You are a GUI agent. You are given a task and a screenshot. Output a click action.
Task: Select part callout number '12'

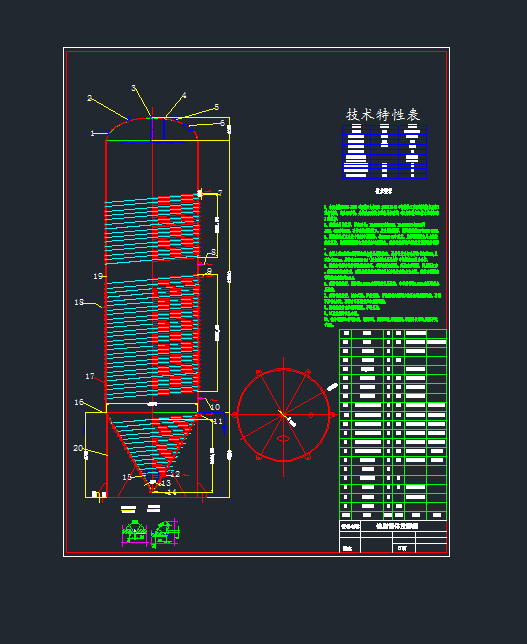(x=175, y=474)
